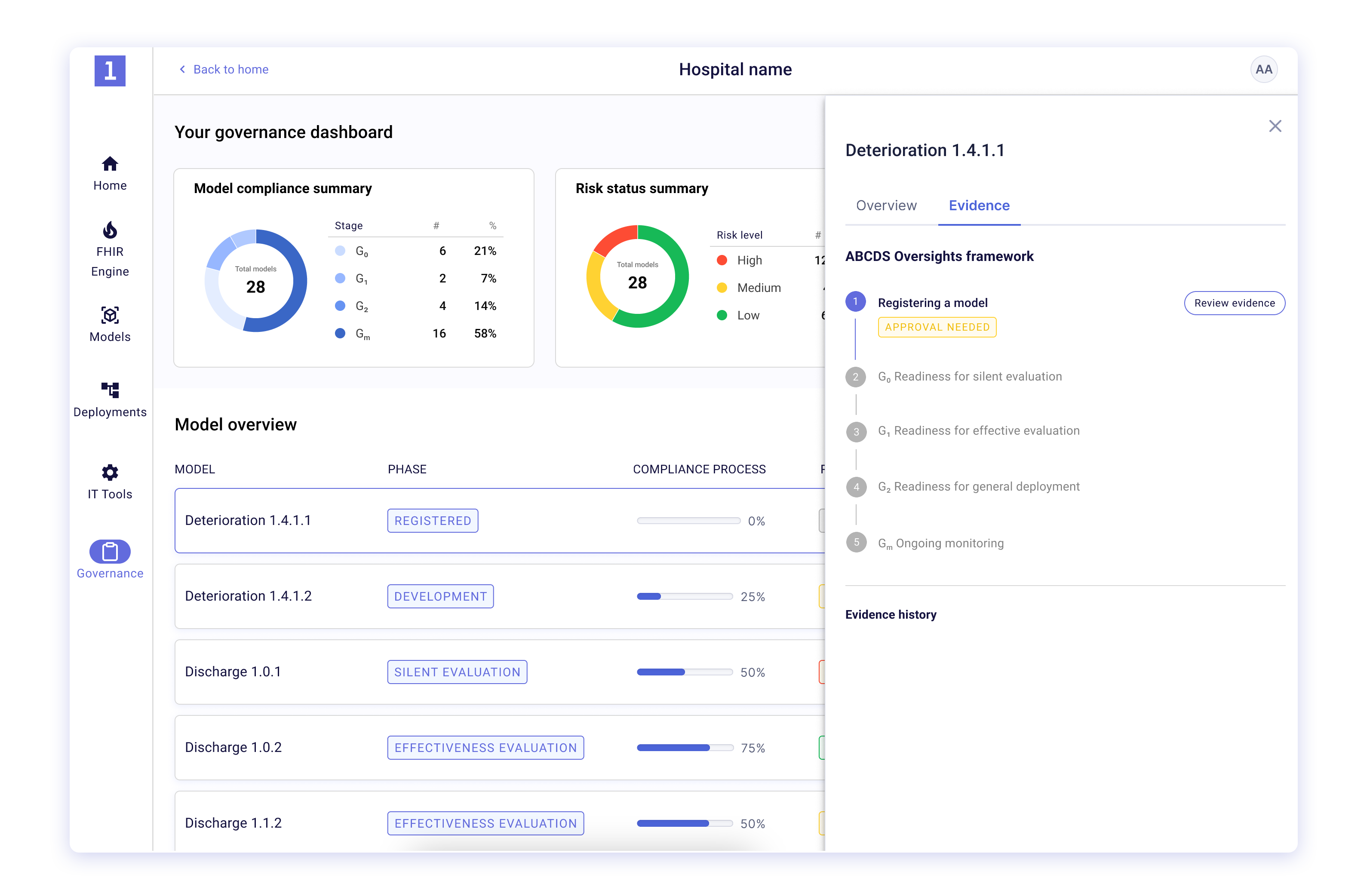Open the Models cube icon

pyautogui.click(x=110, y=315)
